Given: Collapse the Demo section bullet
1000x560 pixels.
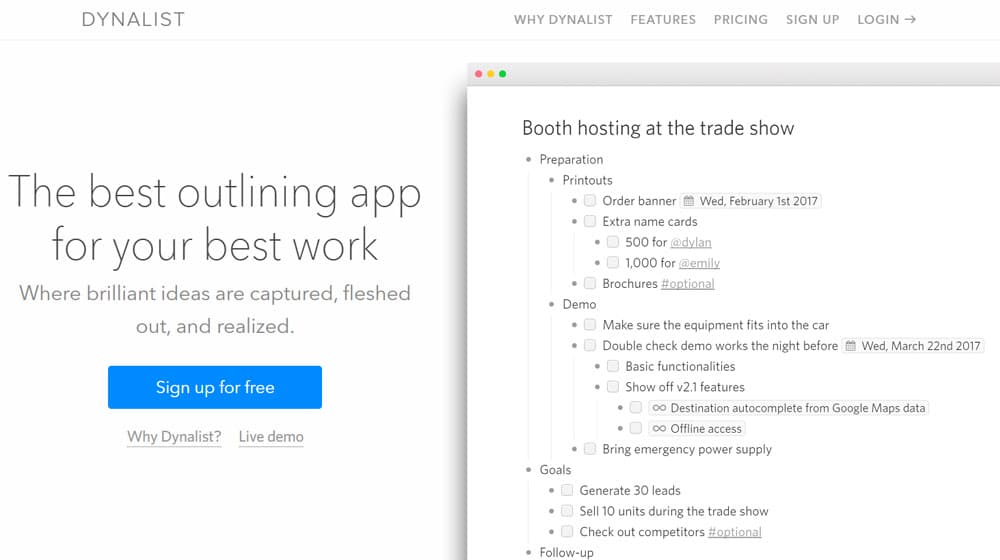Looking at the screenshot, I should 552,305.
